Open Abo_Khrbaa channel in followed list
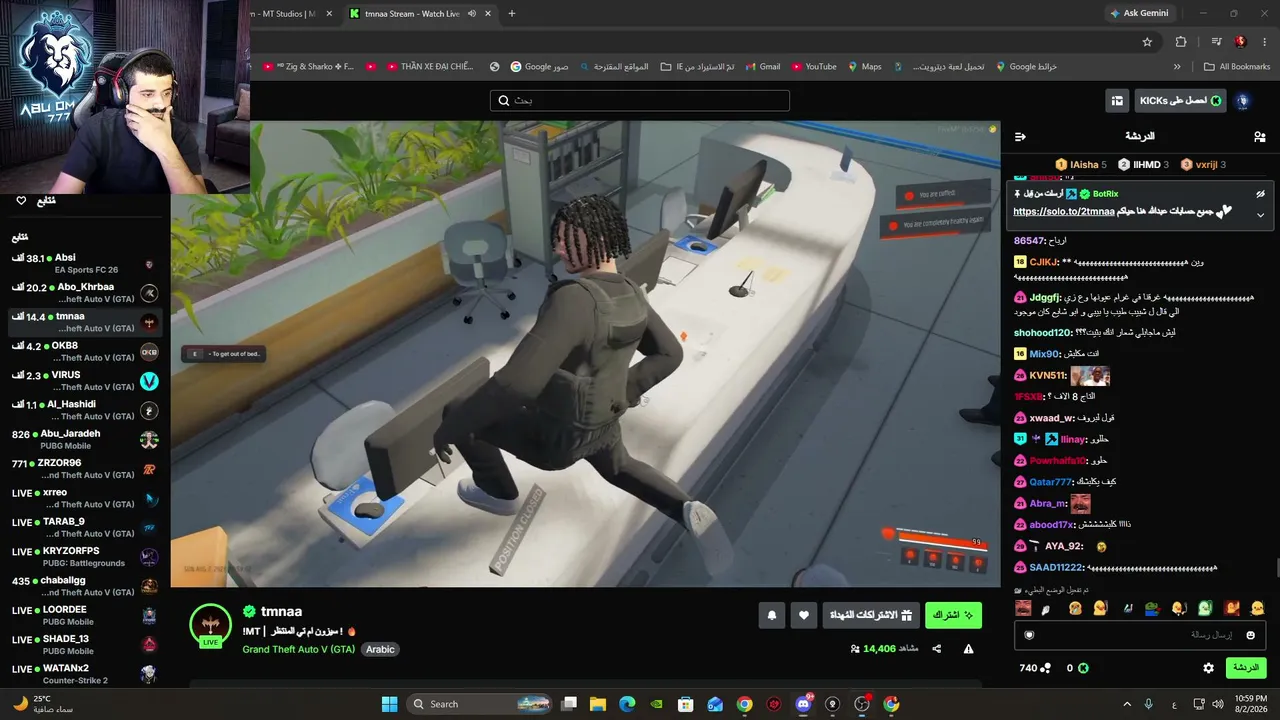Image resolution: width=1280 pixels, height=720 pixels. pos(85,293)
